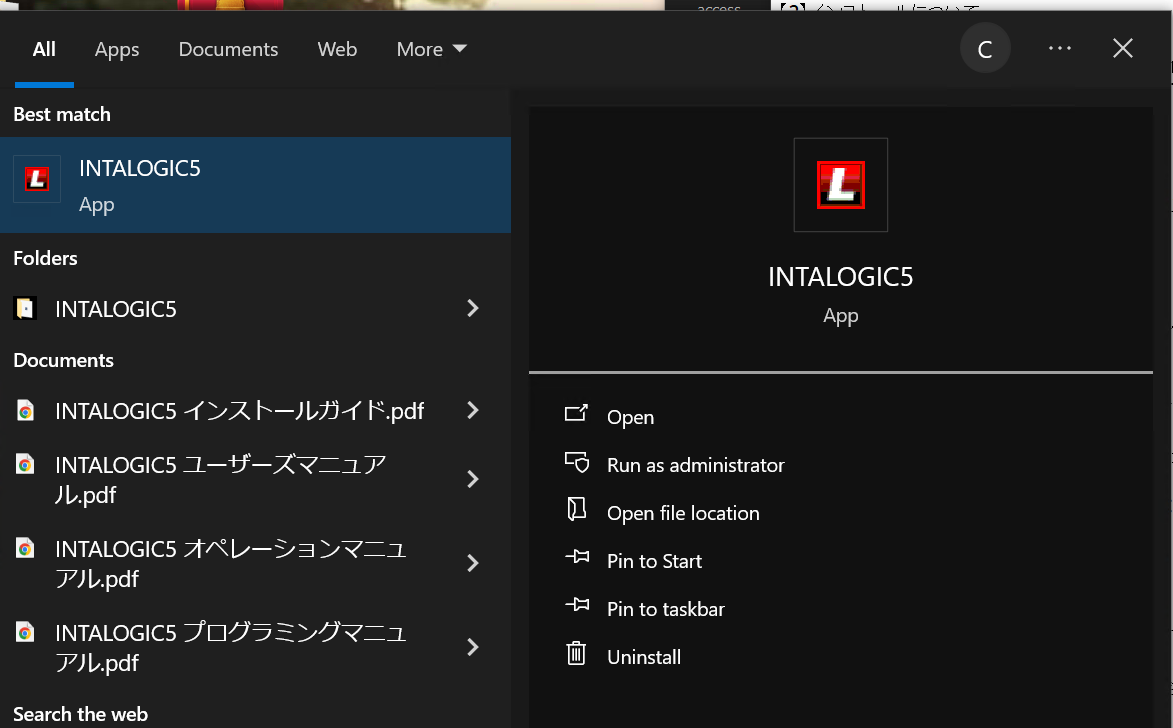1173x728 pixels.
Task: Switch to the Apps search tab
Action: point(117,49)
